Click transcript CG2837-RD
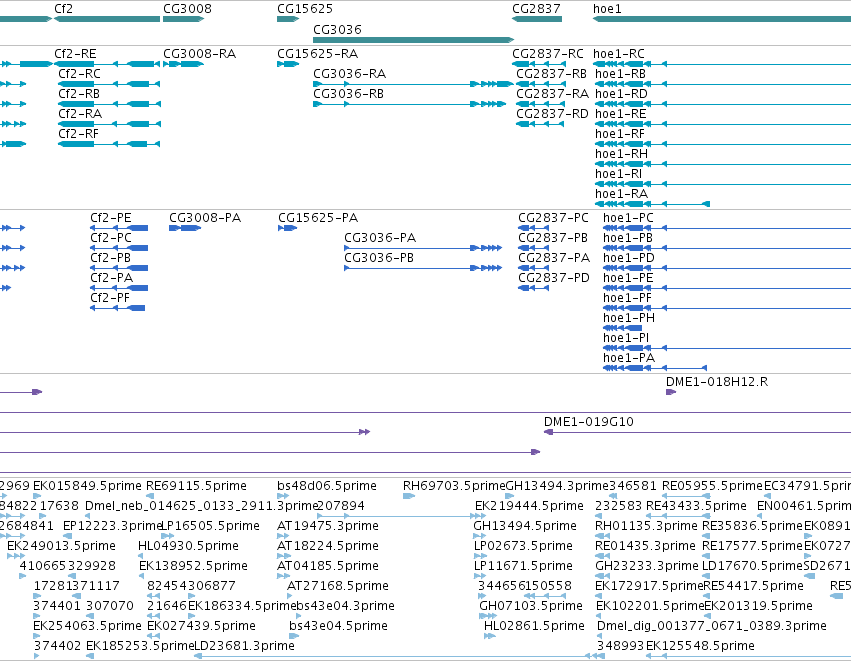 552,114
